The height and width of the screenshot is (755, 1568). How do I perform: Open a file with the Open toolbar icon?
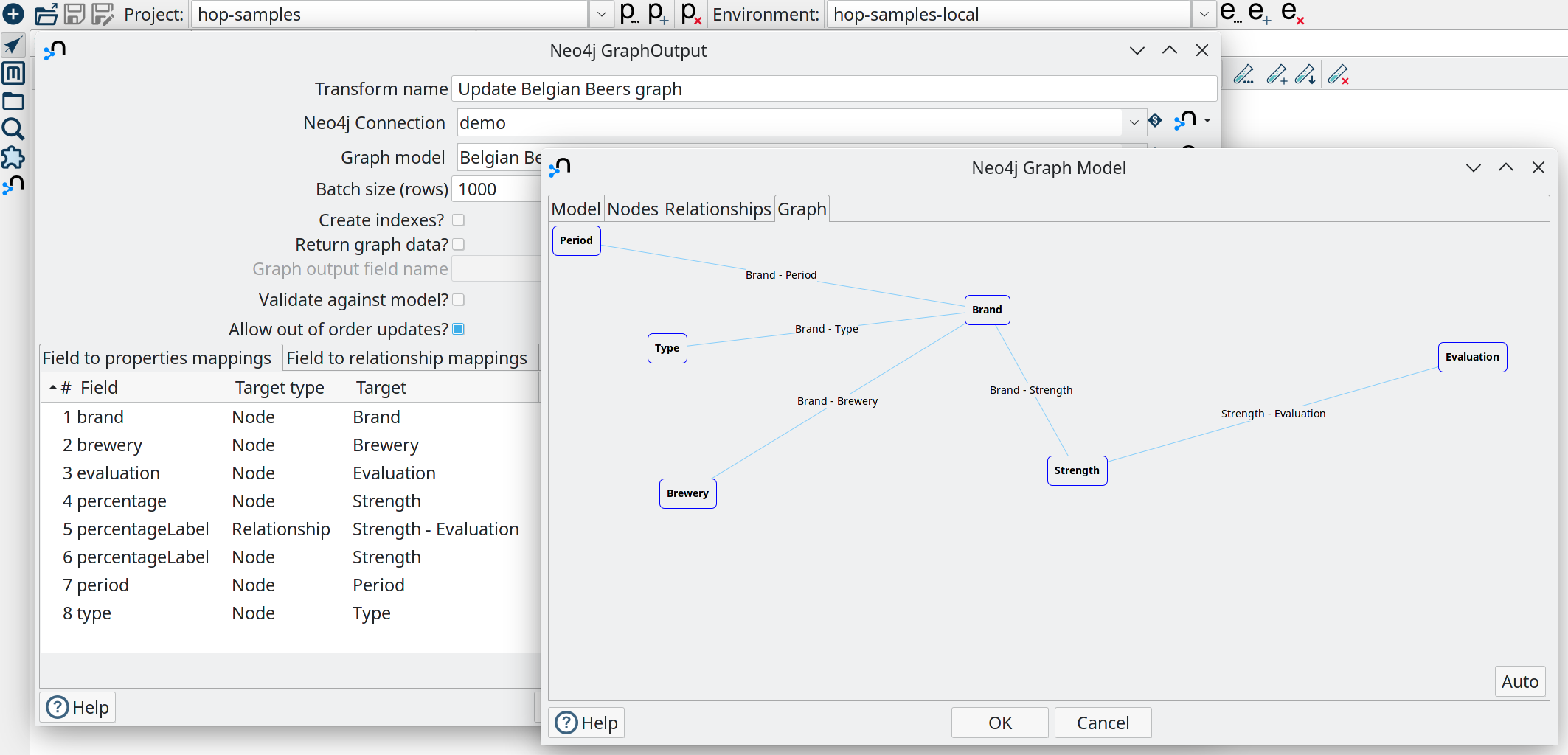(46, 14)
